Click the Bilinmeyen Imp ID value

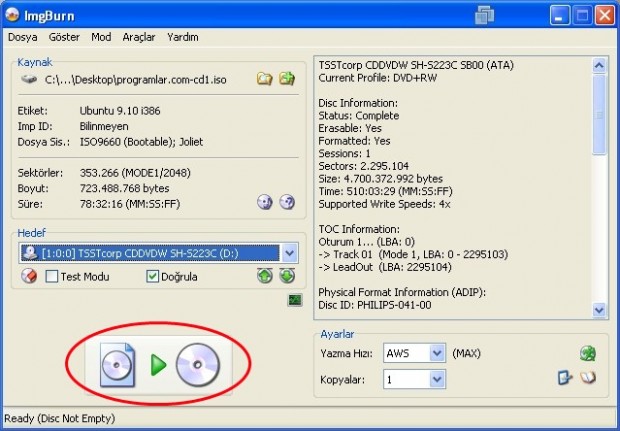[104, 126]
